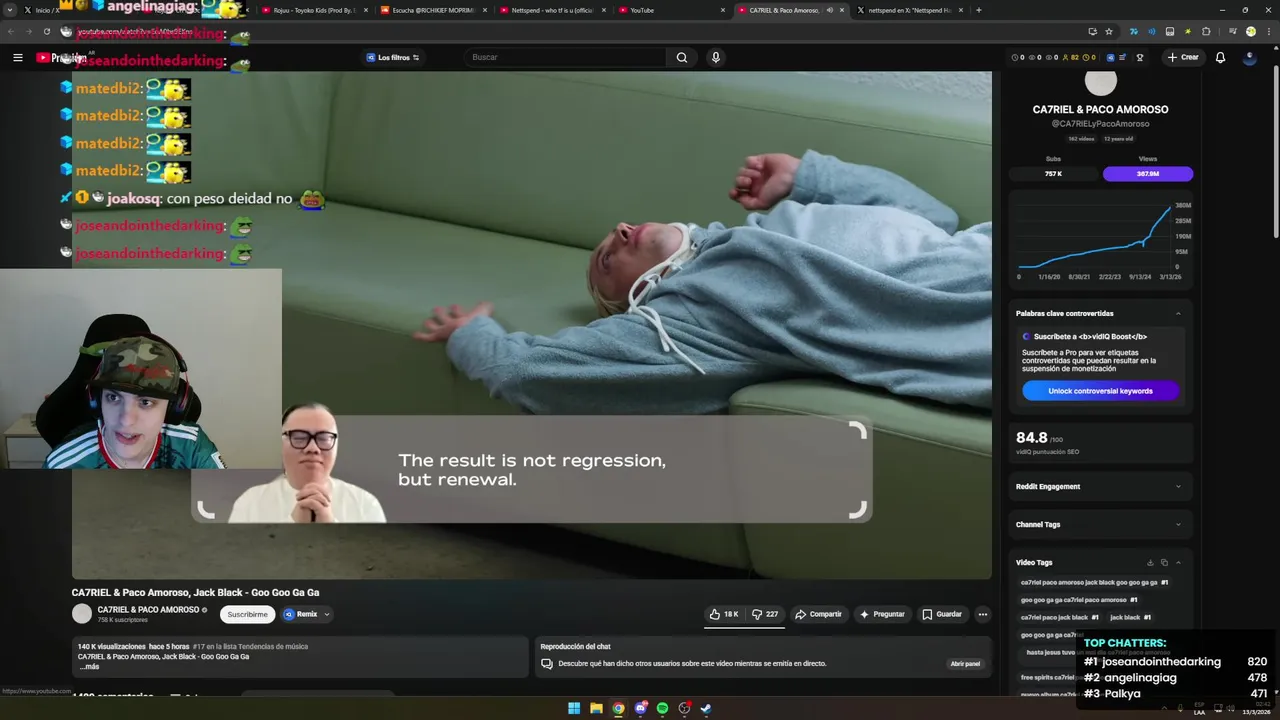
Task: Click inside the Buscar search field
Action: pyautogui.click(x=565, y=57)
